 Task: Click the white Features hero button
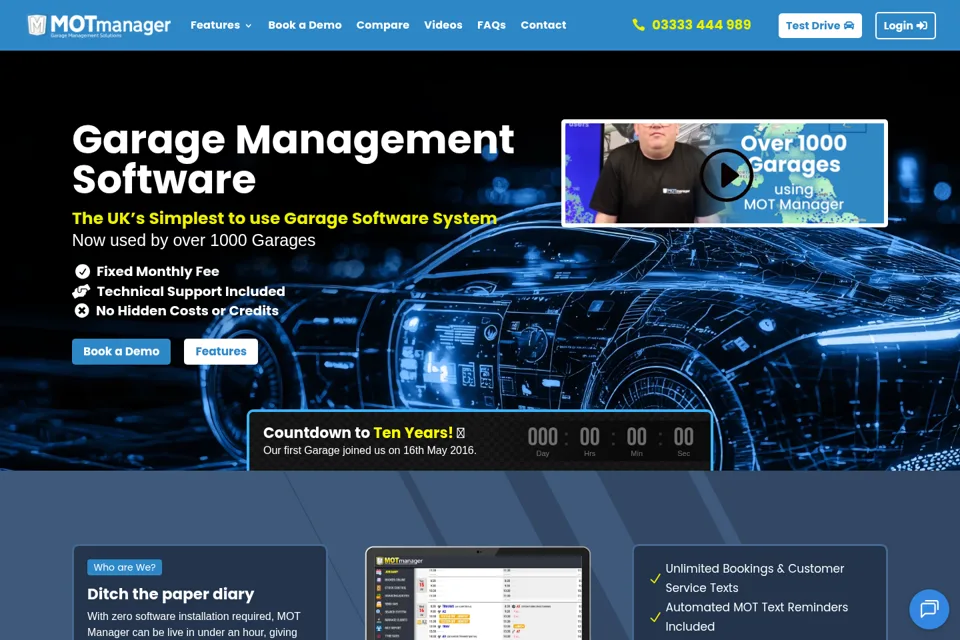click(221, 352)
